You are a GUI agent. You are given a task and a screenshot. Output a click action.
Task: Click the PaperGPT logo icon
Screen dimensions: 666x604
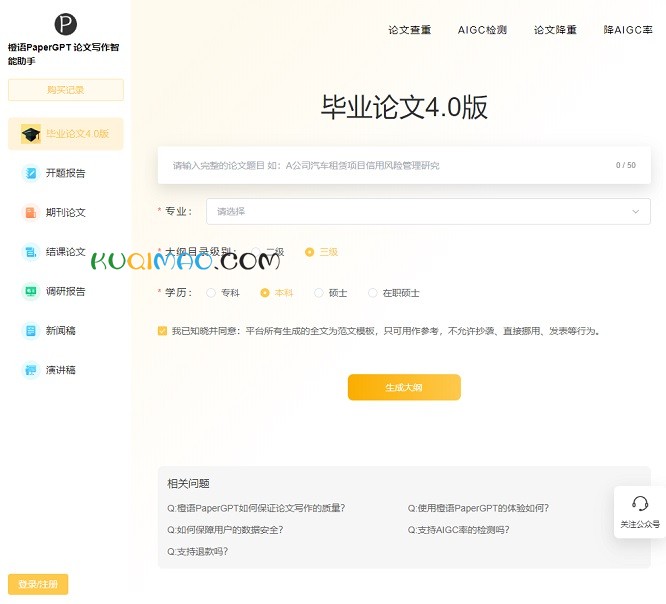(65, 24)
